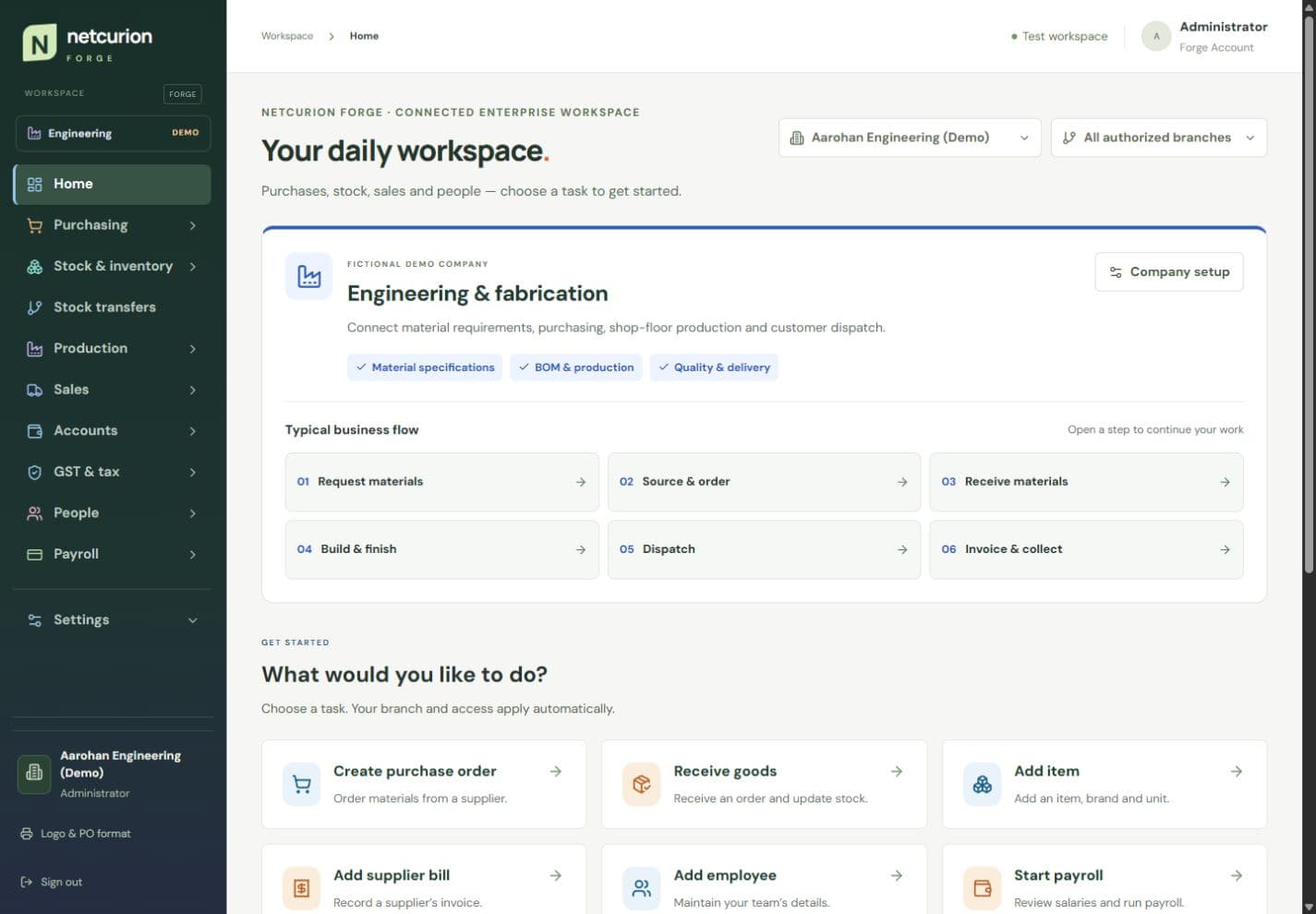
Task: Click the Home grid icon in sidebar
Action: [x=35, y=184]
